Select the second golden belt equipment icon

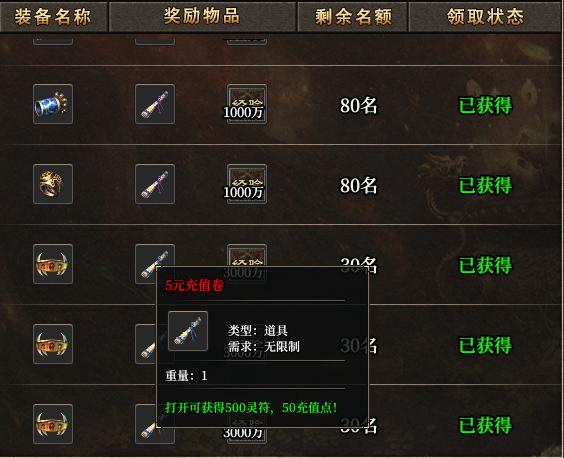coord(53,344)
